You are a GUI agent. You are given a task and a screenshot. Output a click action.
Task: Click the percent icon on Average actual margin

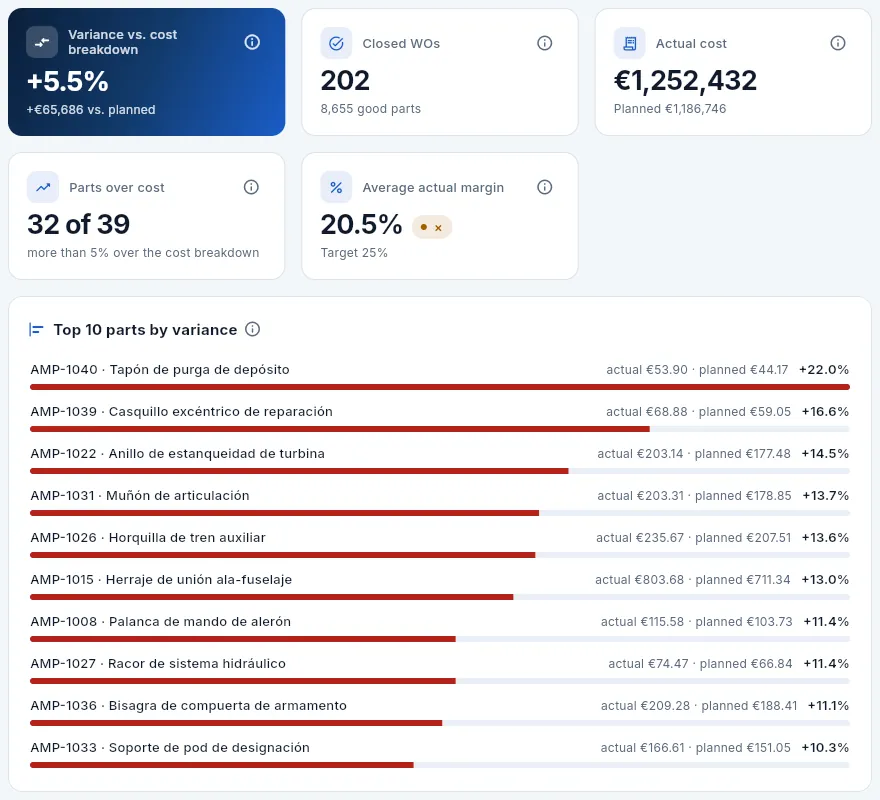pos(336,187)
